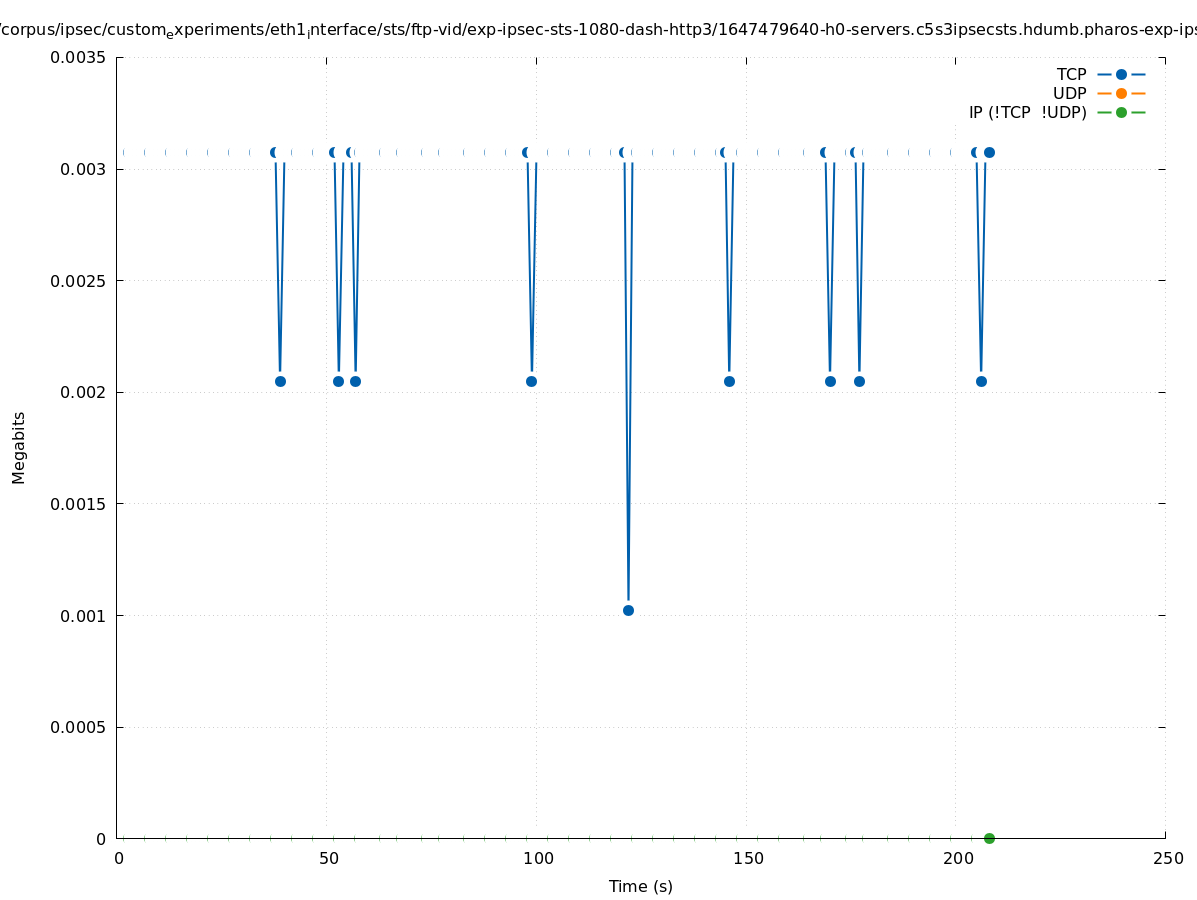The width and height of the screenshot is (1197, 900).
Task: Select the IP (!TCP !UDP) legend label
Action: [x=1027, y=113]
